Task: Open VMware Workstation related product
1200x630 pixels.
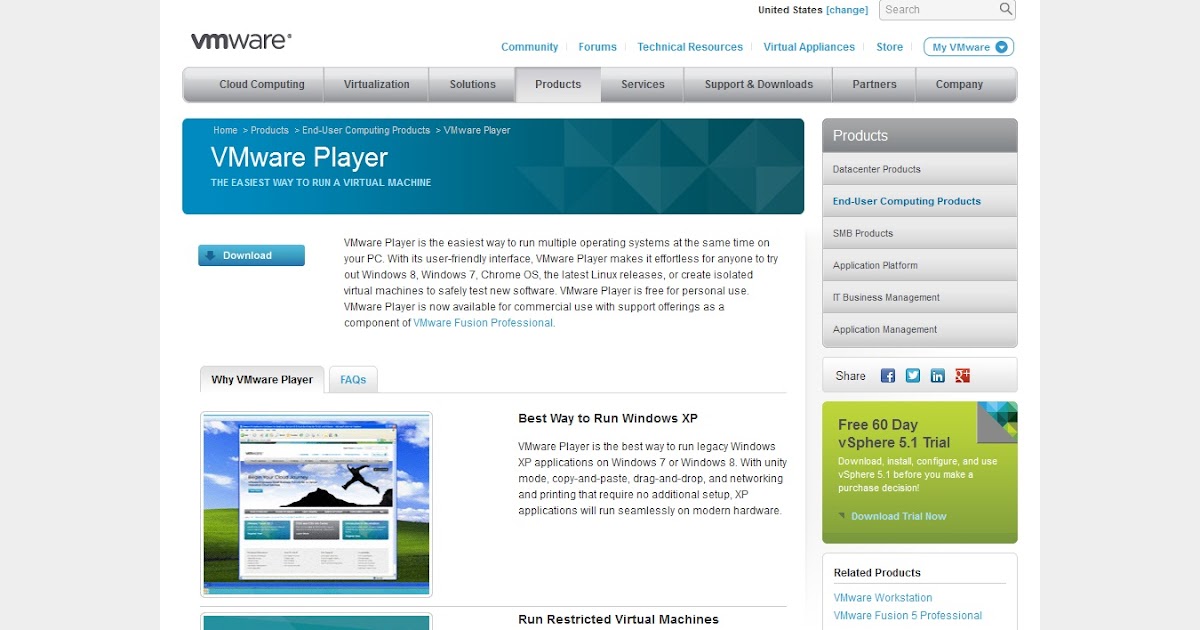Action: (883, 598)
